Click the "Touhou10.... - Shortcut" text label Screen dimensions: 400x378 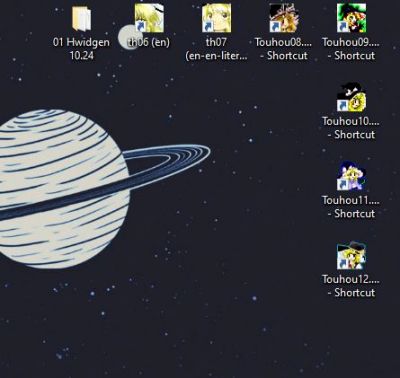point(351,128)
